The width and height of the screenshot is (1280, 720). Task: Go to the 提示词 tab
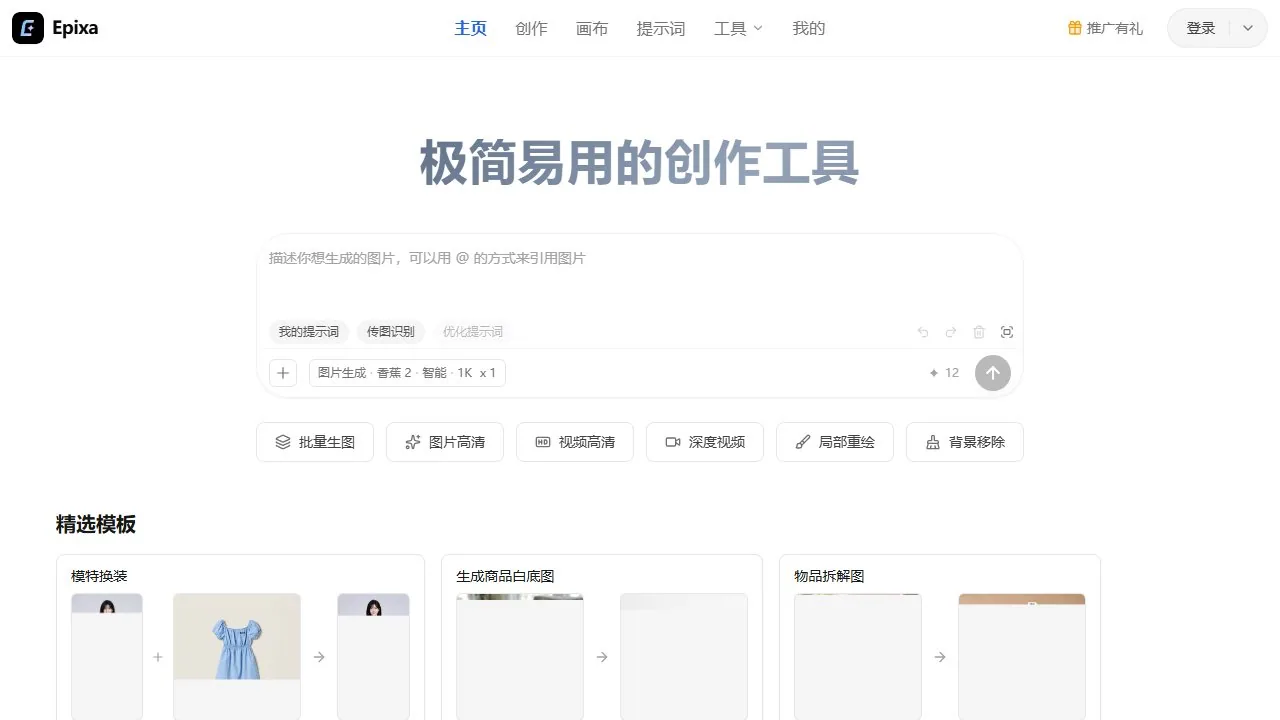tap(661, 28)
